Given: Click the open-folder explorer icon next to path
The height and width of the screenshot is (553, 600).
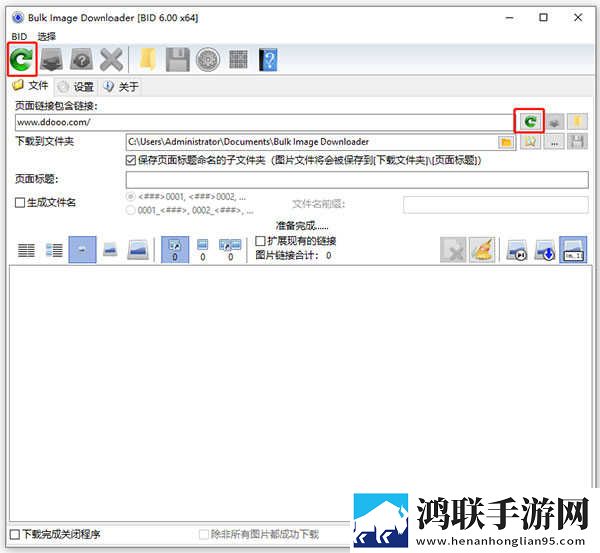Looking at the screenshot, I should pyautogui.click(x=530, y=142).
